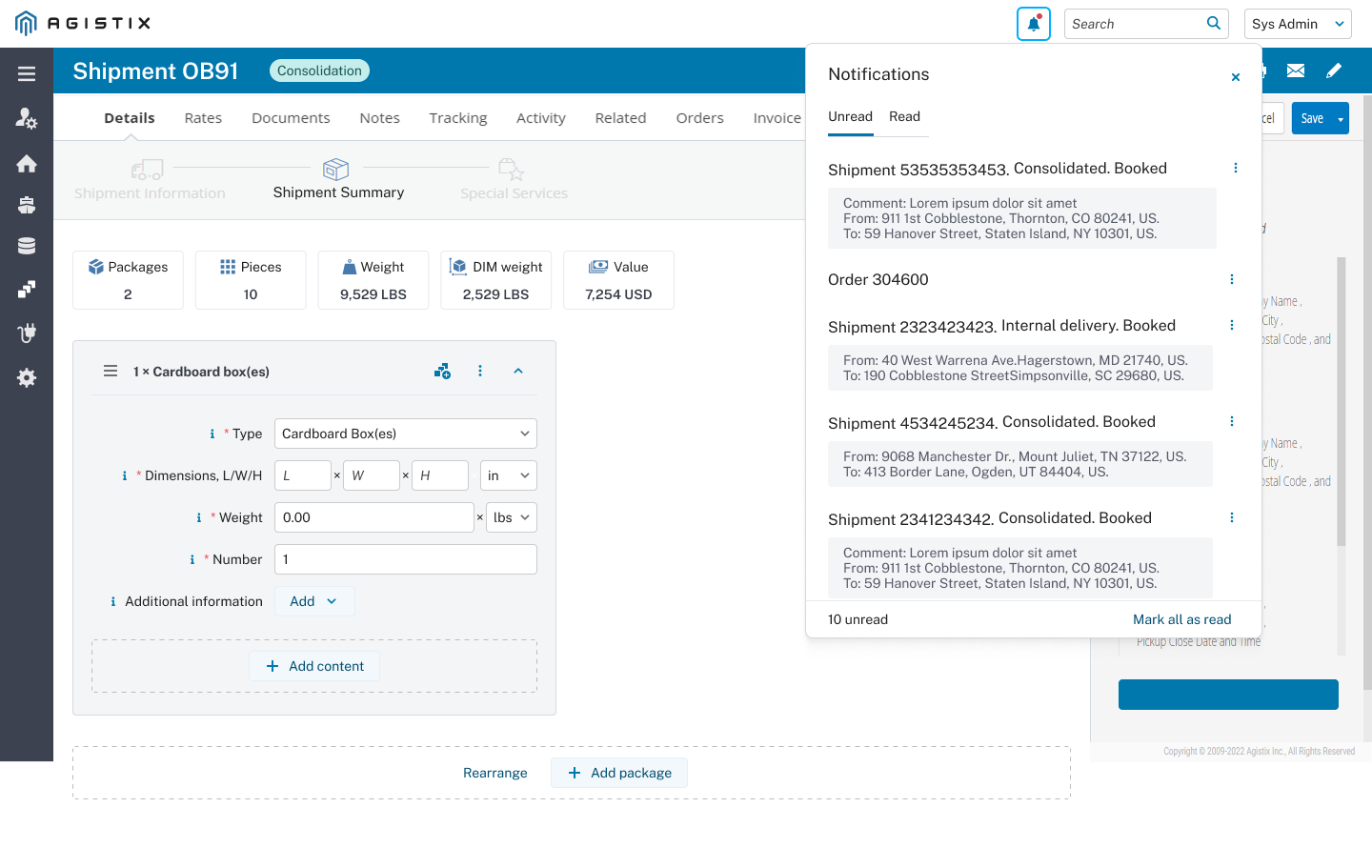Open the Documents tab

point(291,118)
